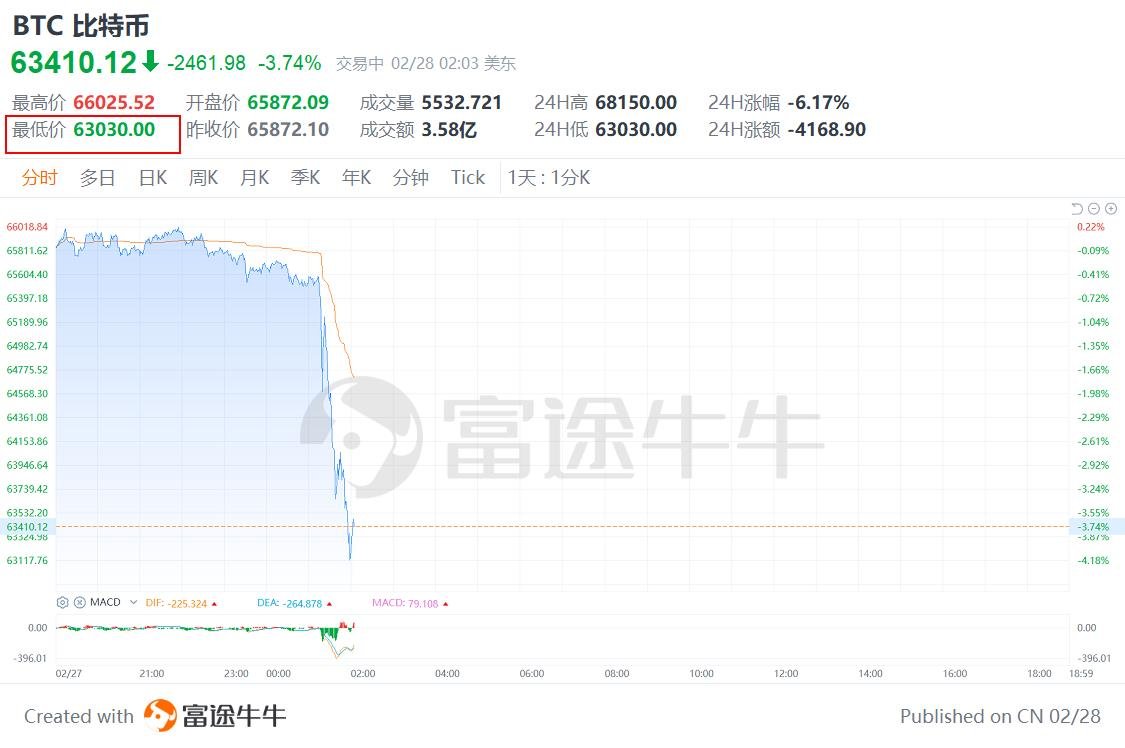Click the green down arrow beside the BTC price
Screen dimensions: 1125x748
pyautogui.click(x=150, y=62)
